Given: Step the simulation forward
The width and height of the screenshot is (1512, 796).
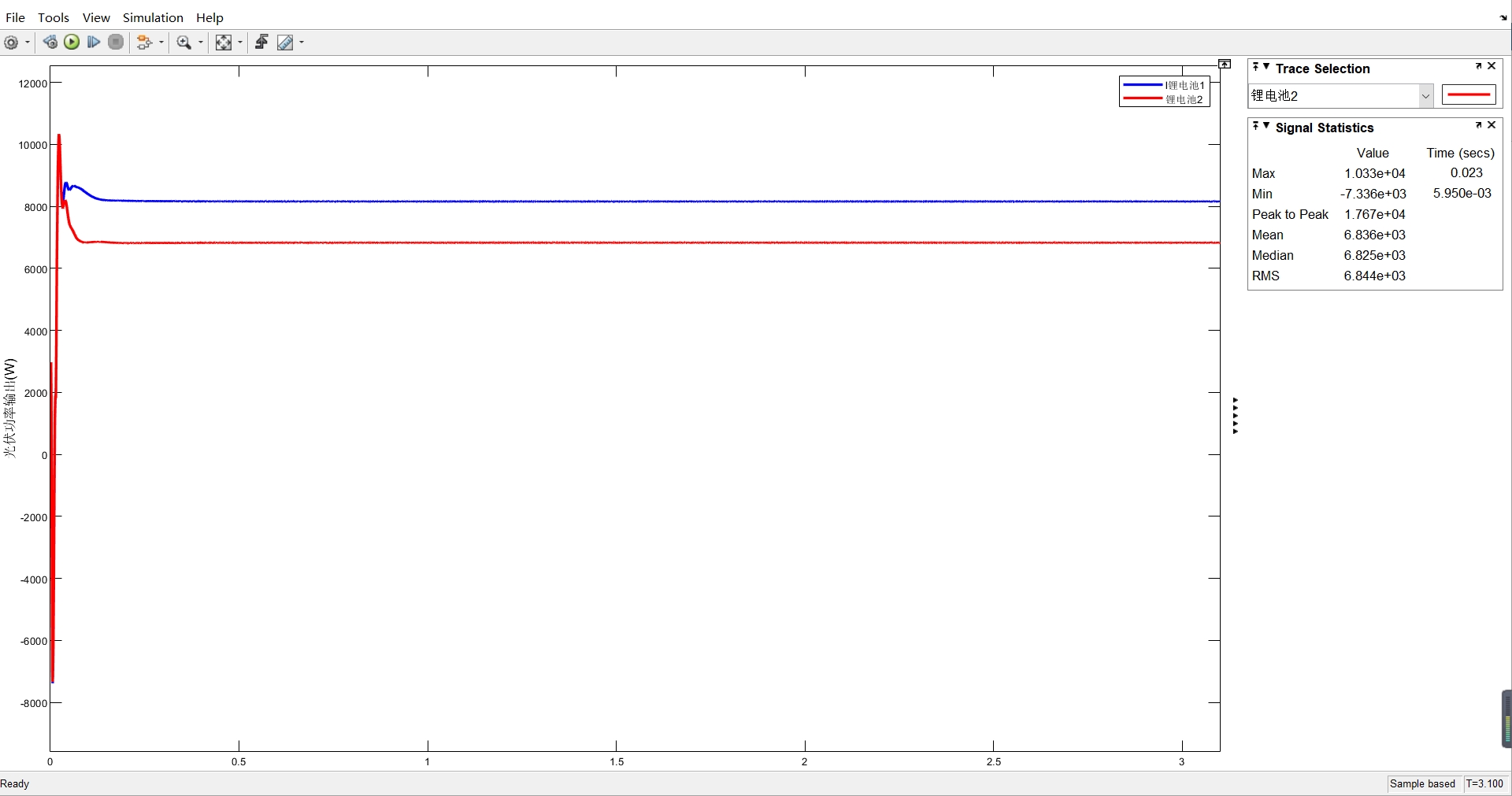Looking at the screenshot, I should pos(94,43).
